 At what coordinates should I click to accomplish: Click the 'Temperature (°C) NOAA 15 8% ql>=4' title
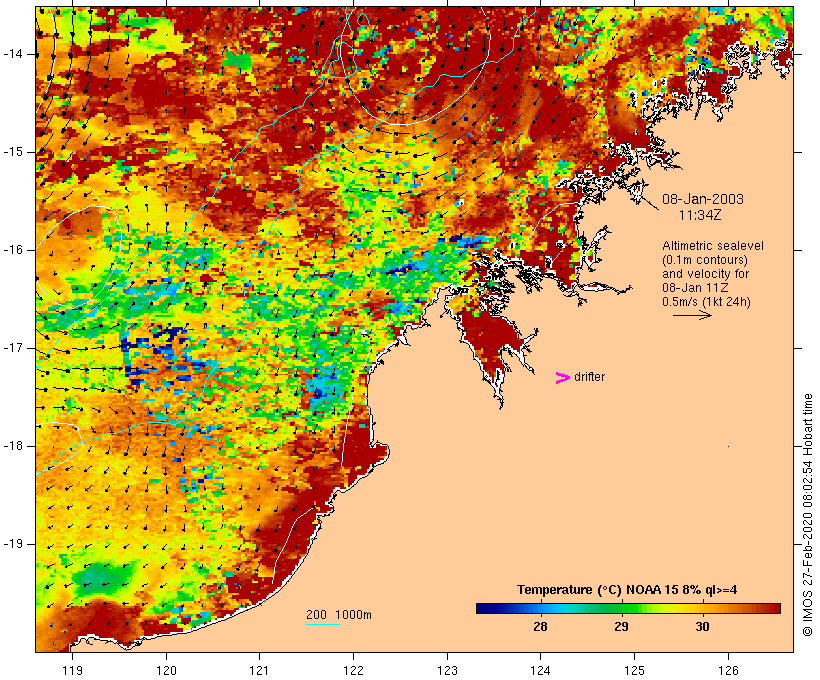627,590
